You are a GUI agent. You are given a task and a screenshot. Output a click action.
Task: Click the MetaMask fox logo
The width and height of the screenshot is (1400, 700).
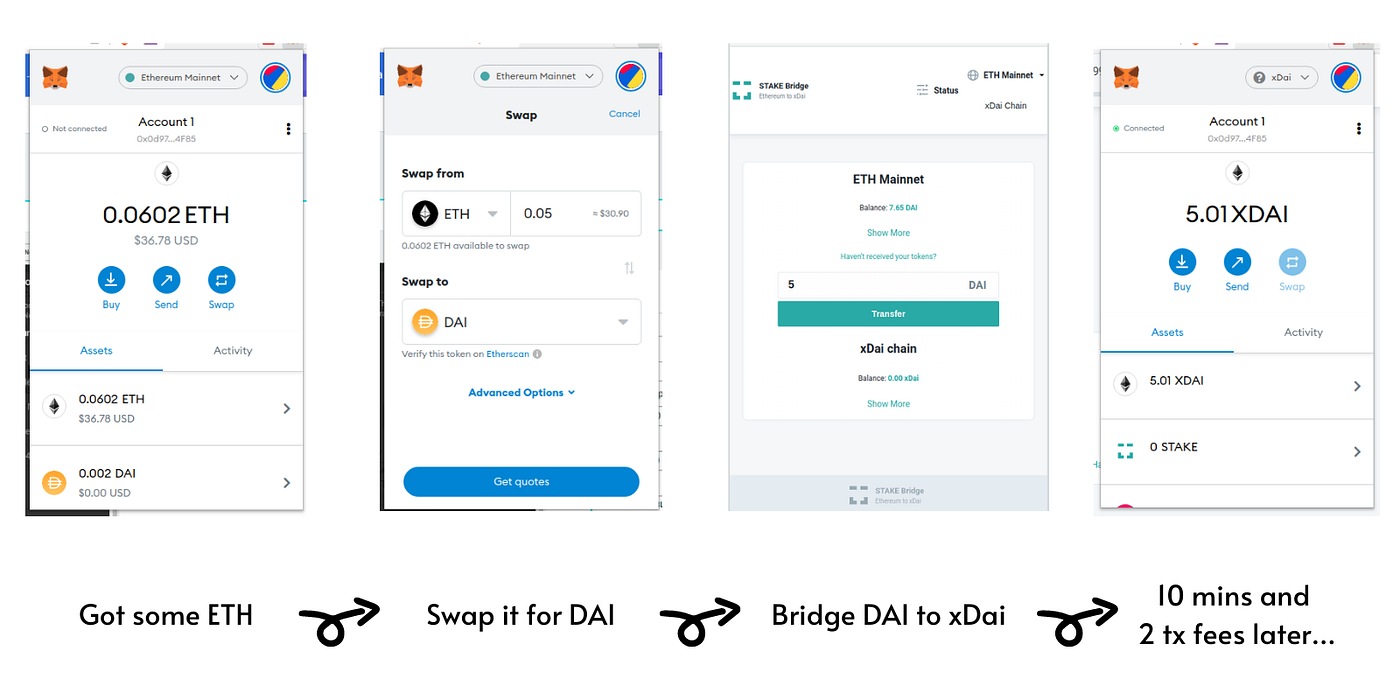point(55,76)
